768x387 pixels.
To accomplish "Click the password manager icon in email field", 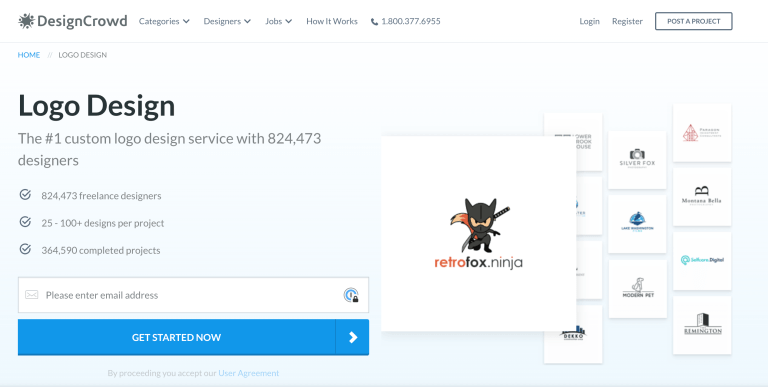I will (x=351, y=295).
